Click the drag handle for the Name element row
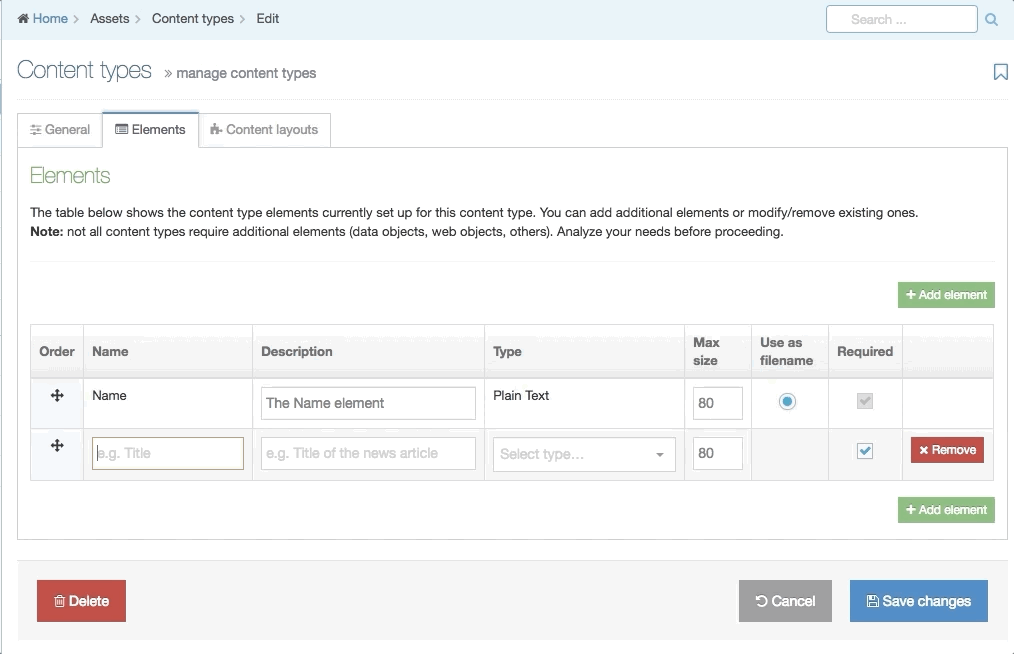The height and width of the screenshot is (654, 1014). pos(56,395)
